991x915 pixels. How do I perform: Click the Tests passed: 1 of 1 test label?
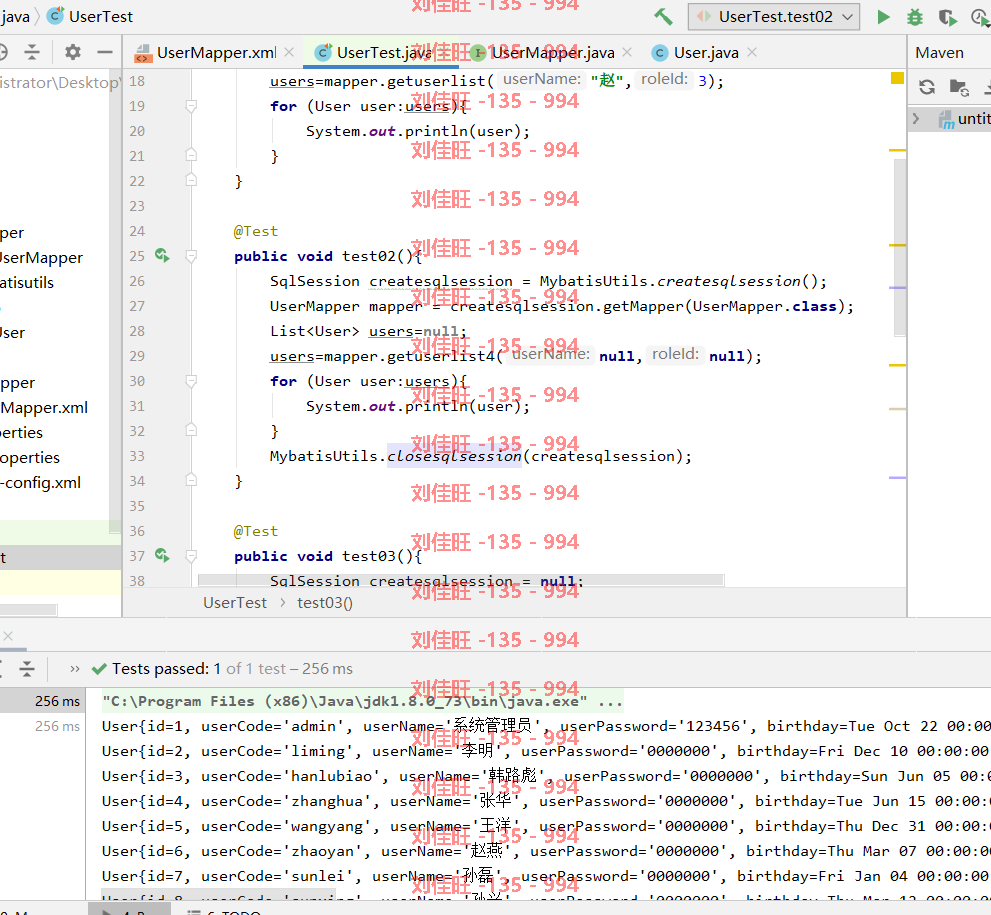(233, 669)
